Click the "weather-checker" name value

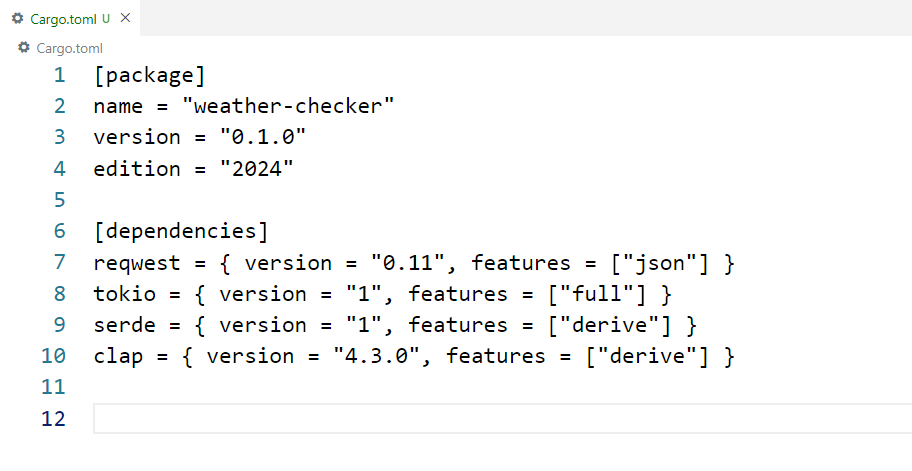[288, 106]
